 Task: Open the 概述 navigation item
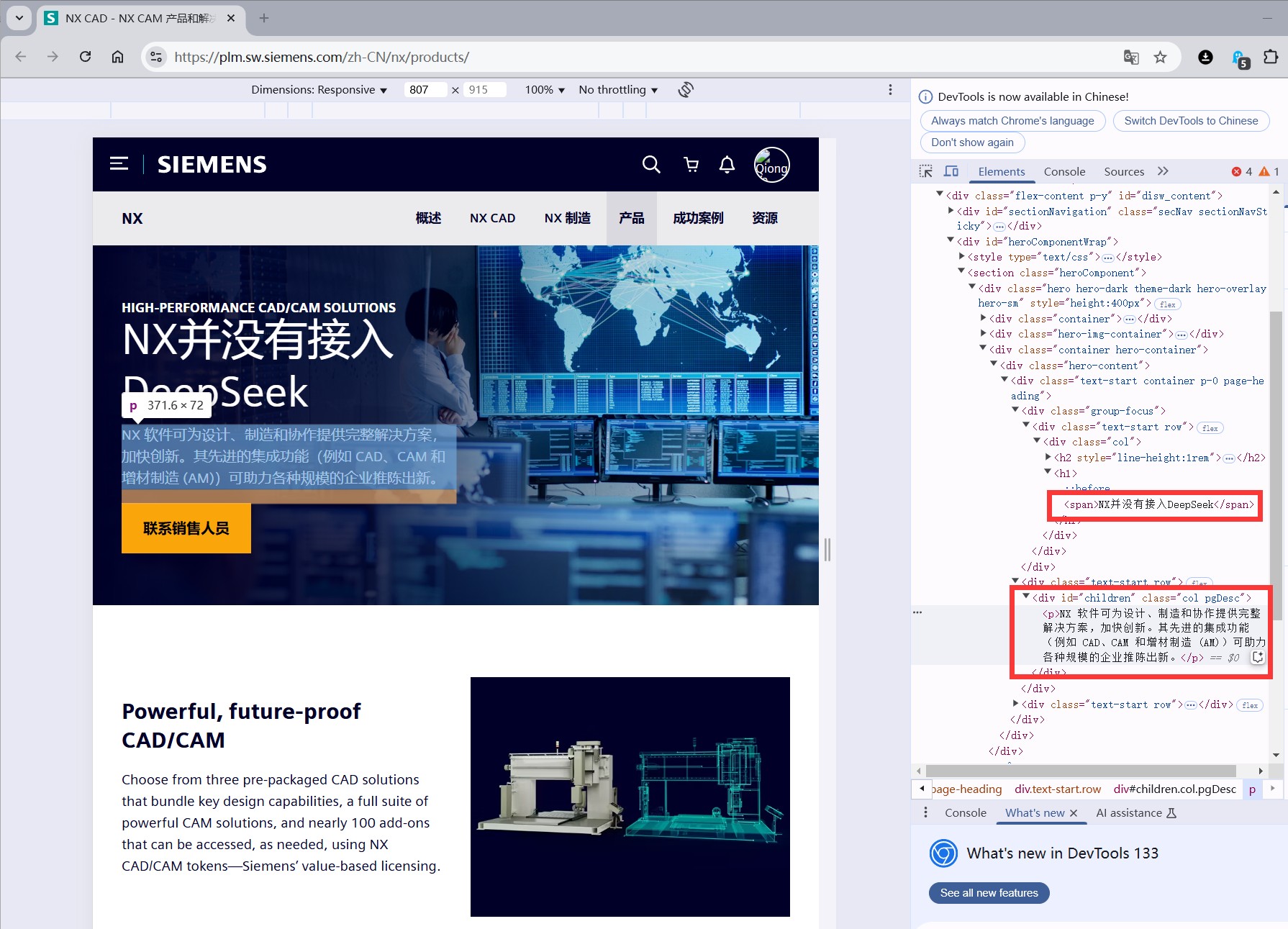point(428,218)
